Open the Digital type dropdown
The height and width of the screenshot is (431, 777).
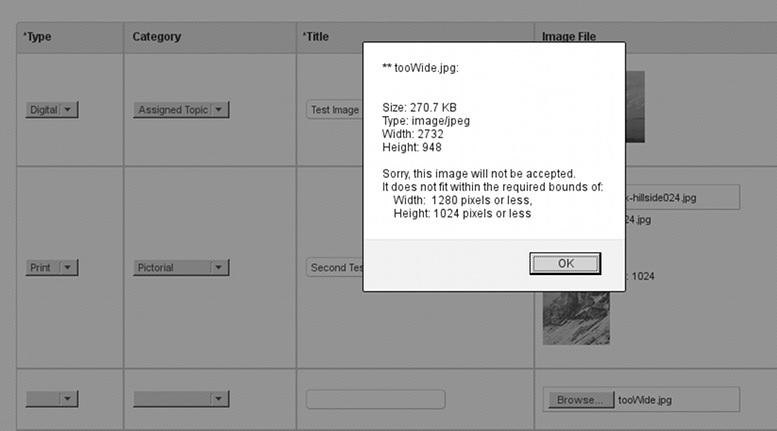tap(52, 109)
